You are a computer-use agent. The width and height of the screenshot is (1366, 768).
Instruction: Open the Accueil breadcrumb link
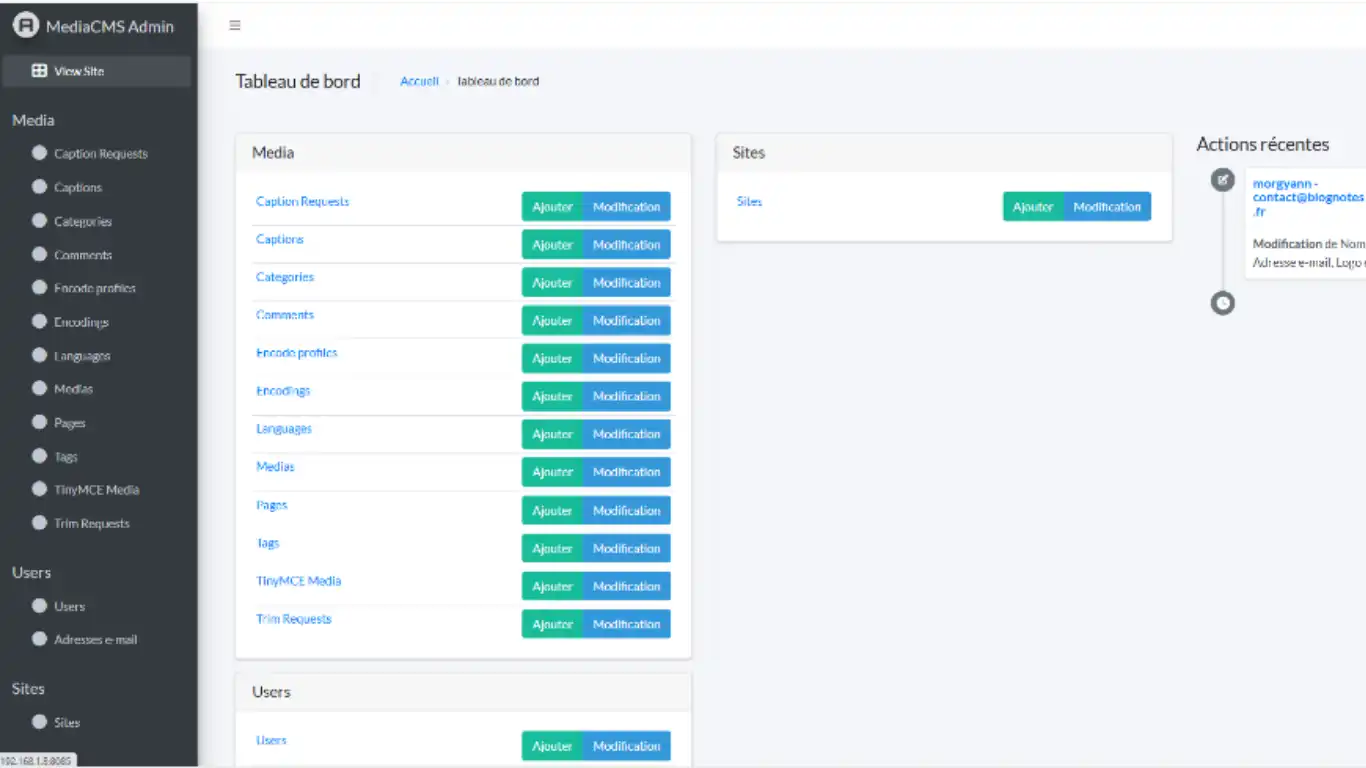click(419, 82)
